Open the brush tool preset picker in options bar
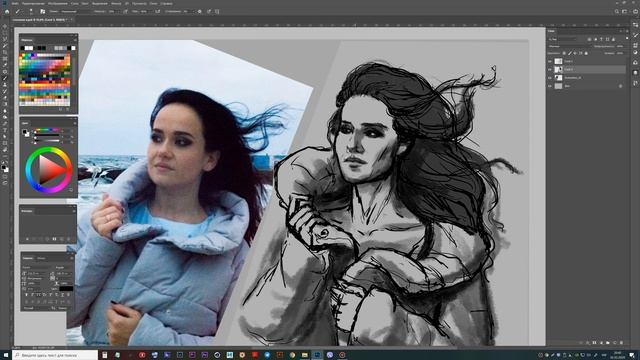The image size is (640, 360). (x=19, y=11)
